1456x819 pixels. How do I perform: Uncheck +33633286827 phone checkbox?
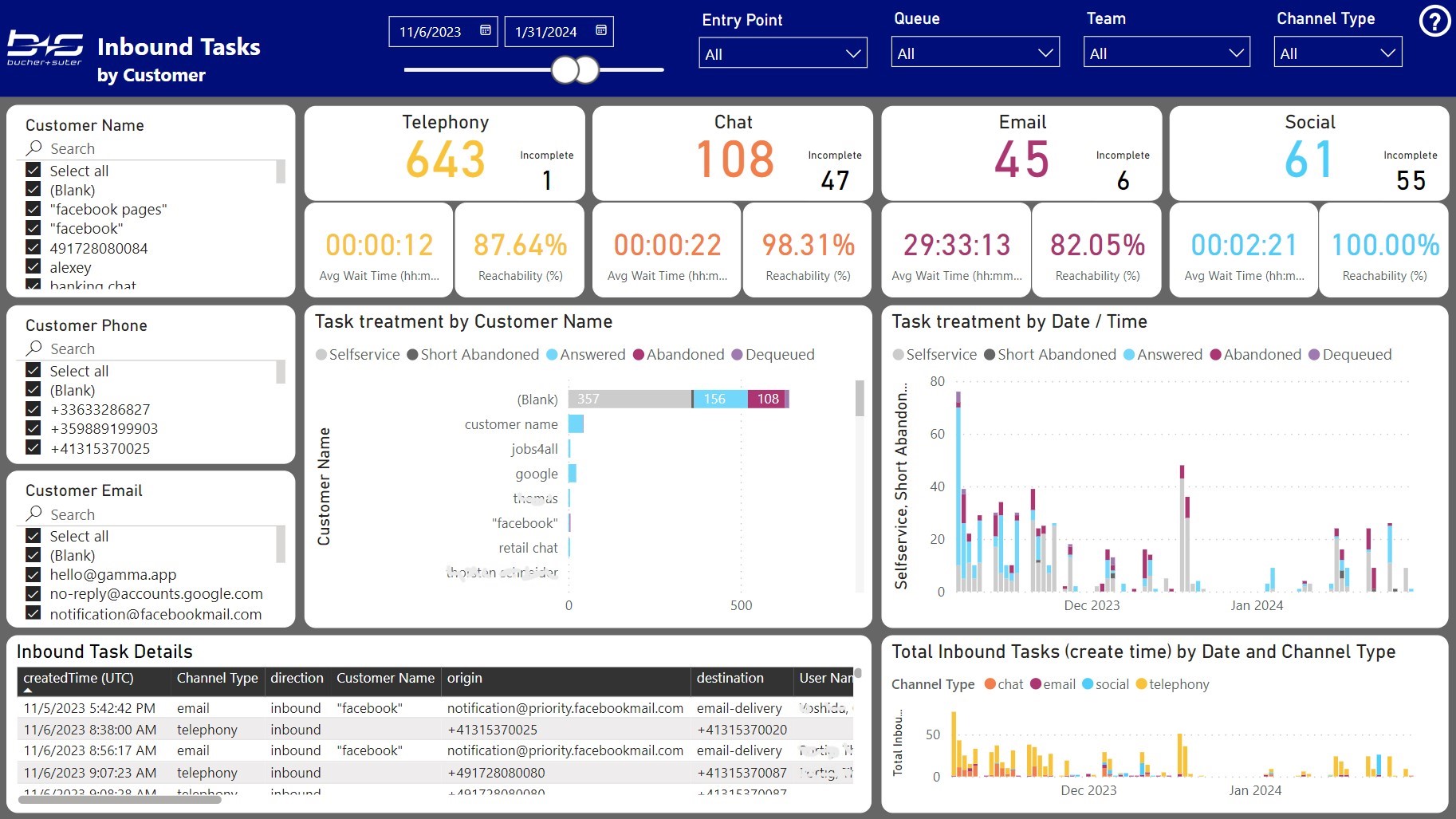33,408
